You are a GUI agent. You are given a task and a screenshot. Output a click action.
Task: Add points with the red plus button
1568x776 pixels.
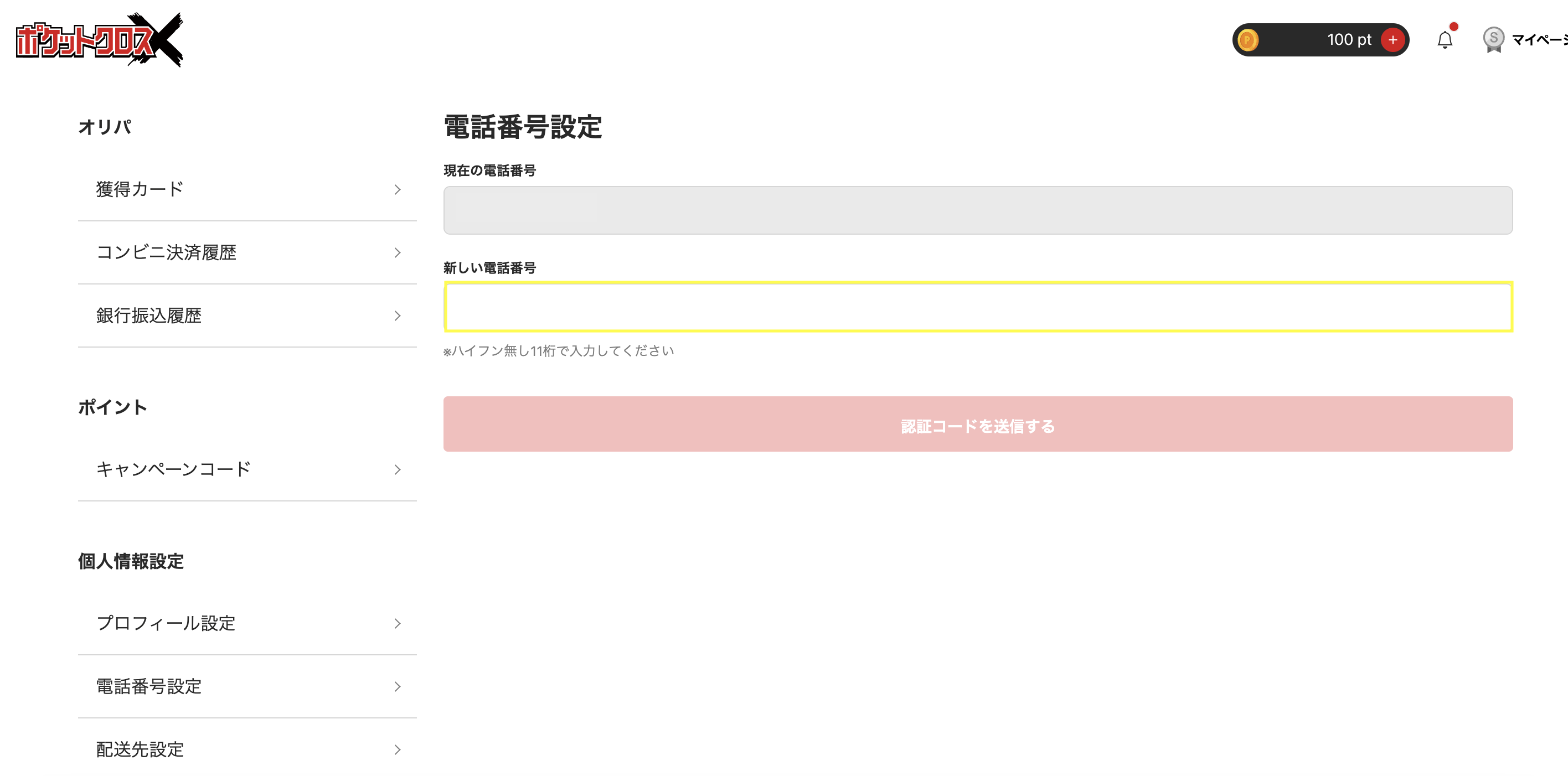click(1392, 40)
